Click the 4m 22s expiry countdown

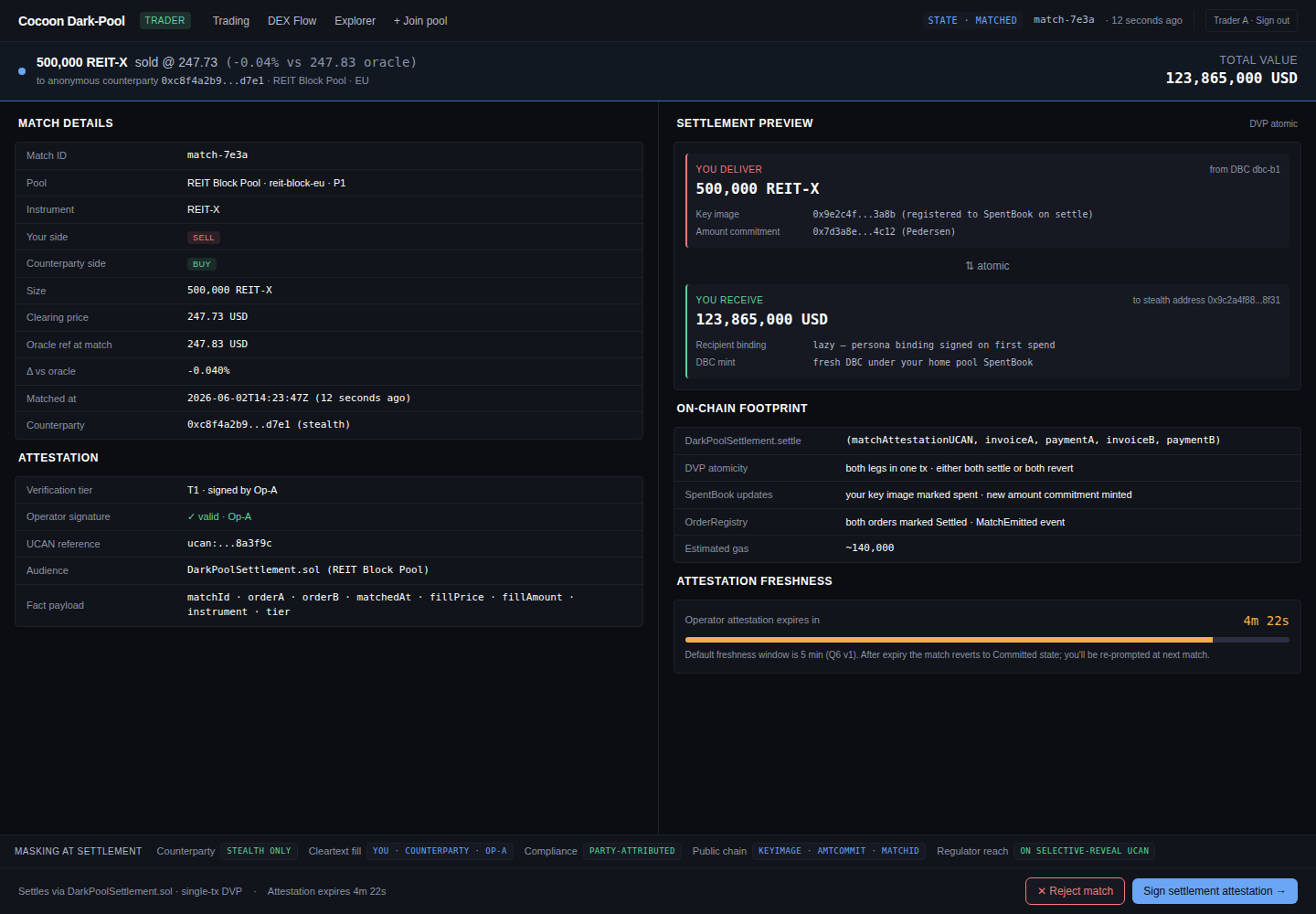[1266, 621]
